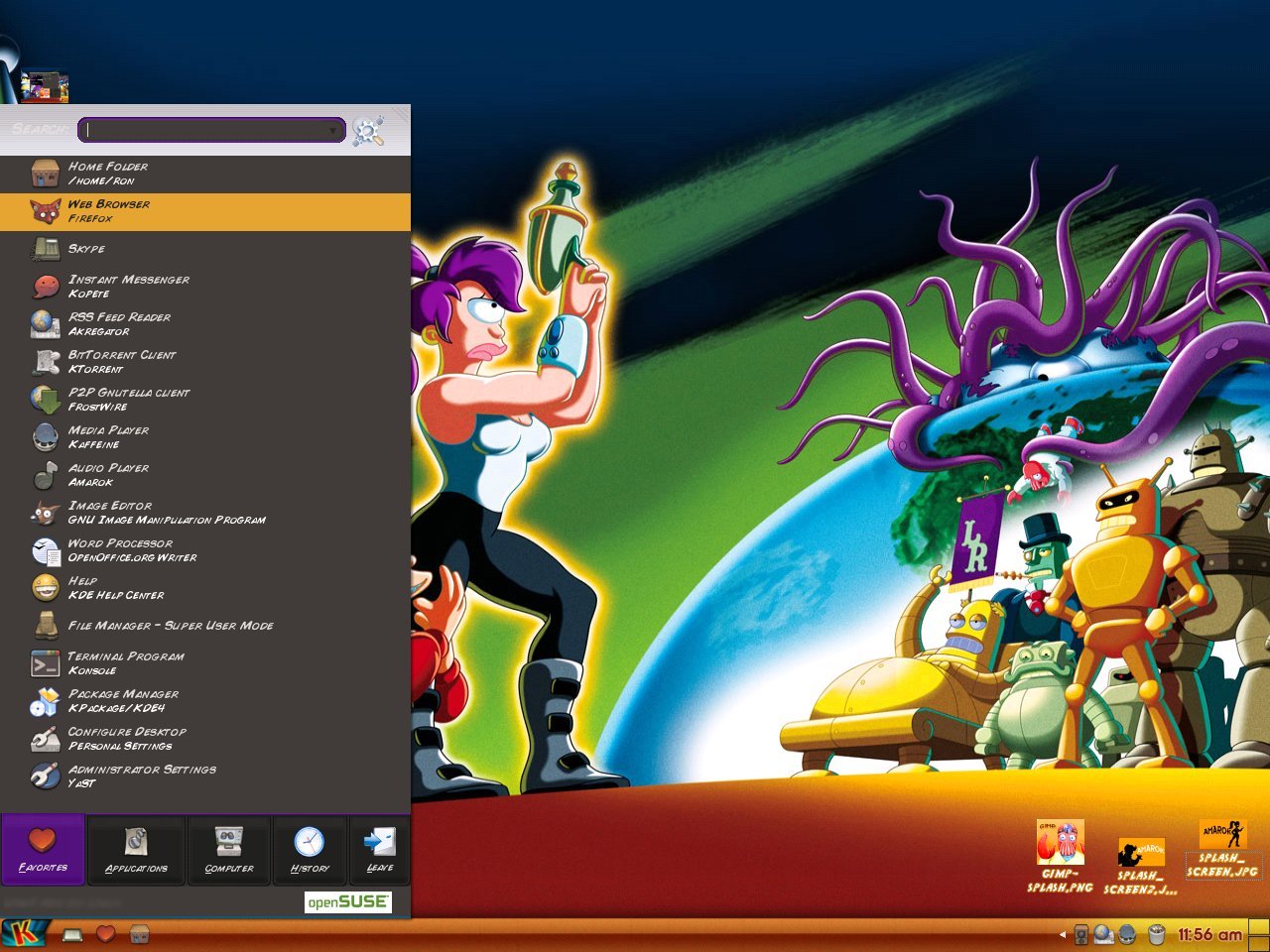Select the splash_screen.jpg desktop file
The height and width of the screenshot is (952, 1270).
click(1222, 849)
